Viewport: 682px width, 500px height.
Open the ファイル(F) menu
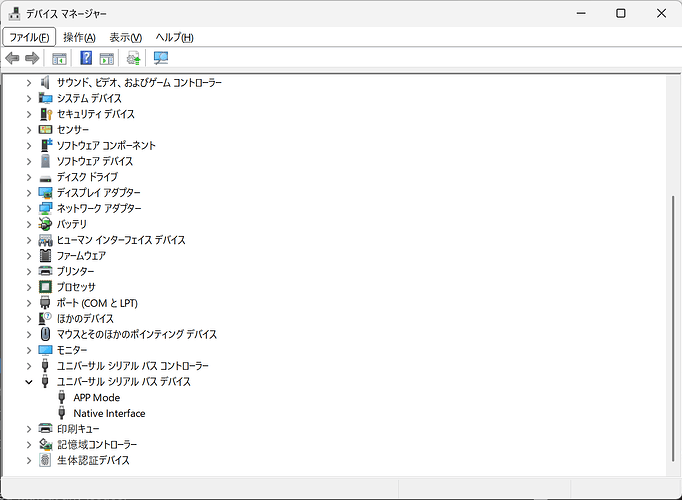click(29, 37)
